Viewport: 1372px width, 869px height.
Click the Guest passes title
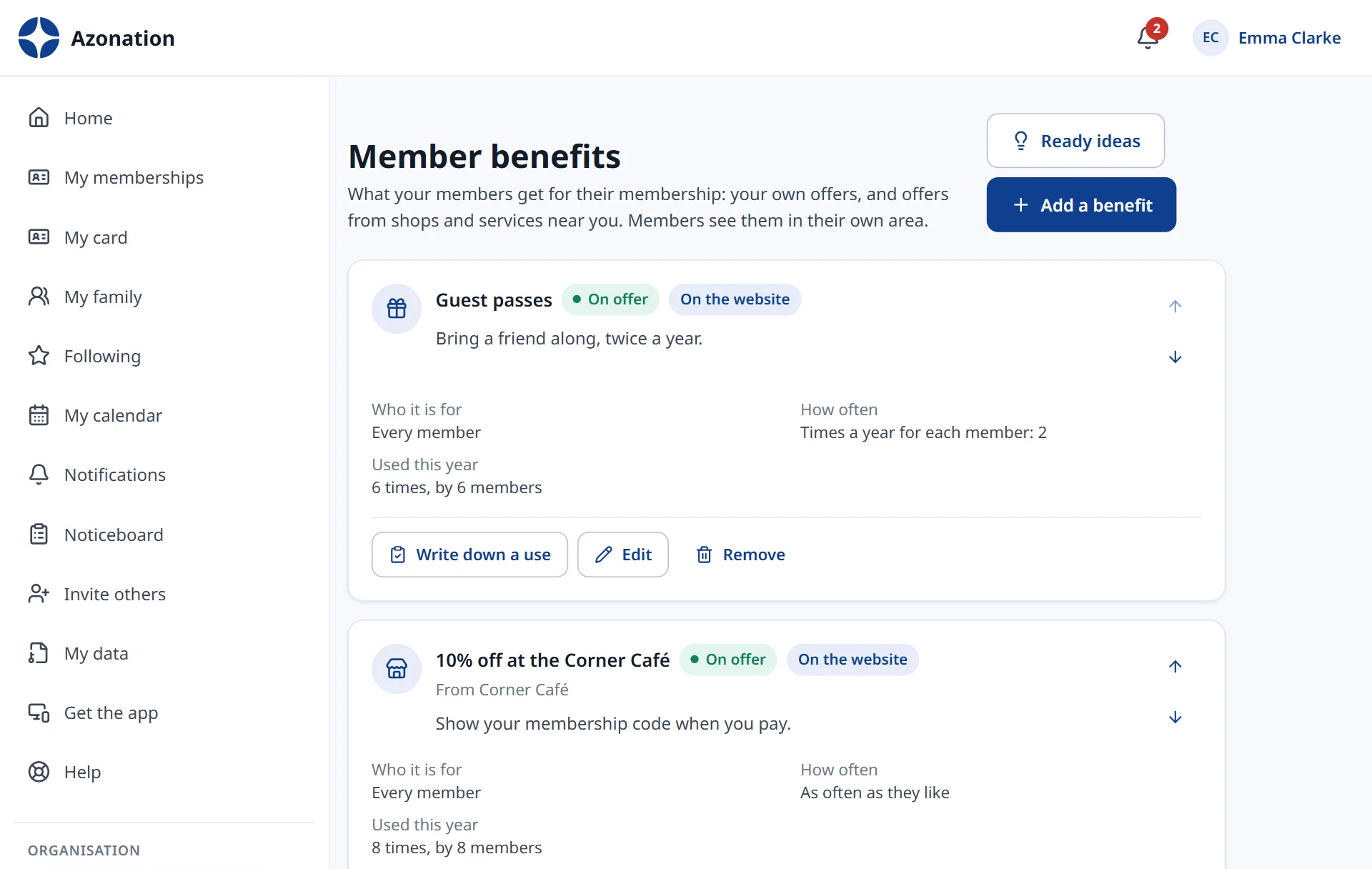[494, 300]
